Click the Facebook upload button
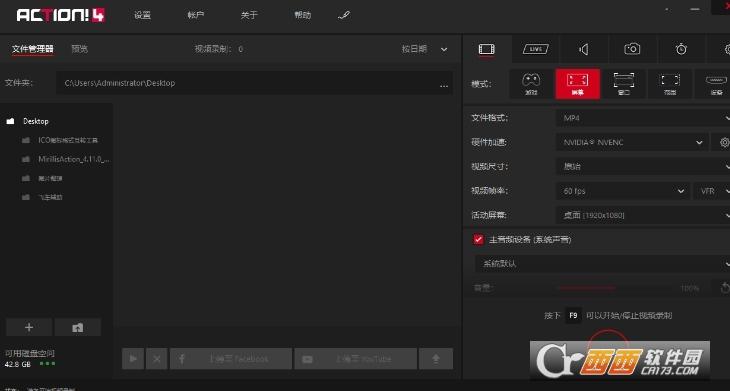Image resolution: width=730 pixels, height=391 pixels. point(231,359)
